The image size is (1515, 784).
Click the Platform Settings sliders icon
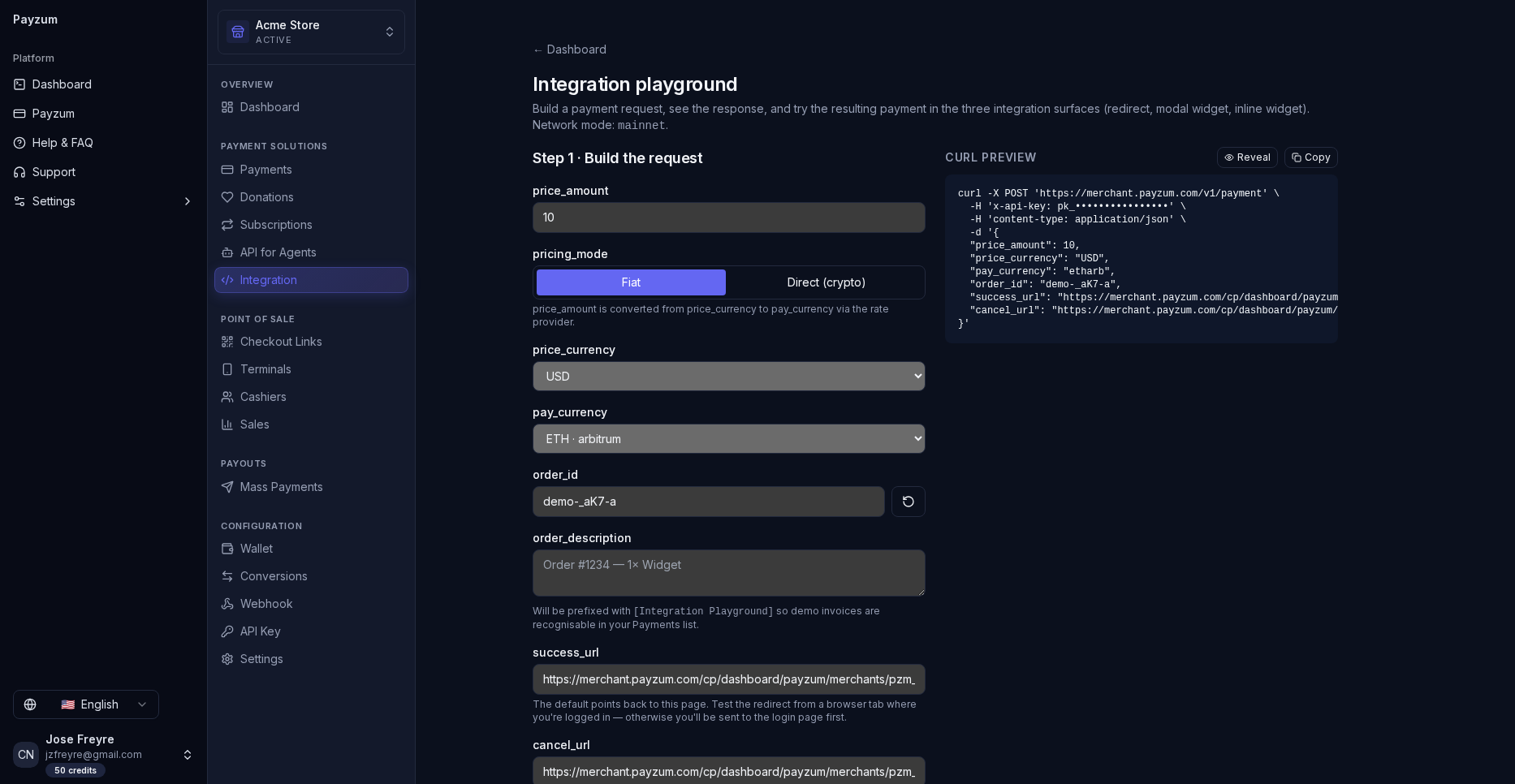pos(19,201)
